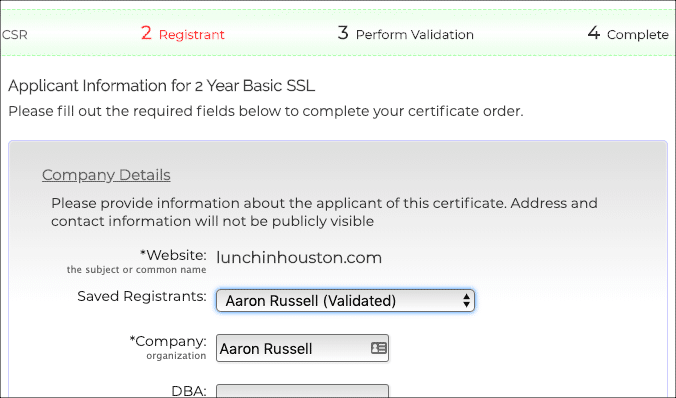
Task: Click the DBA field label
Action: [189, 391]
